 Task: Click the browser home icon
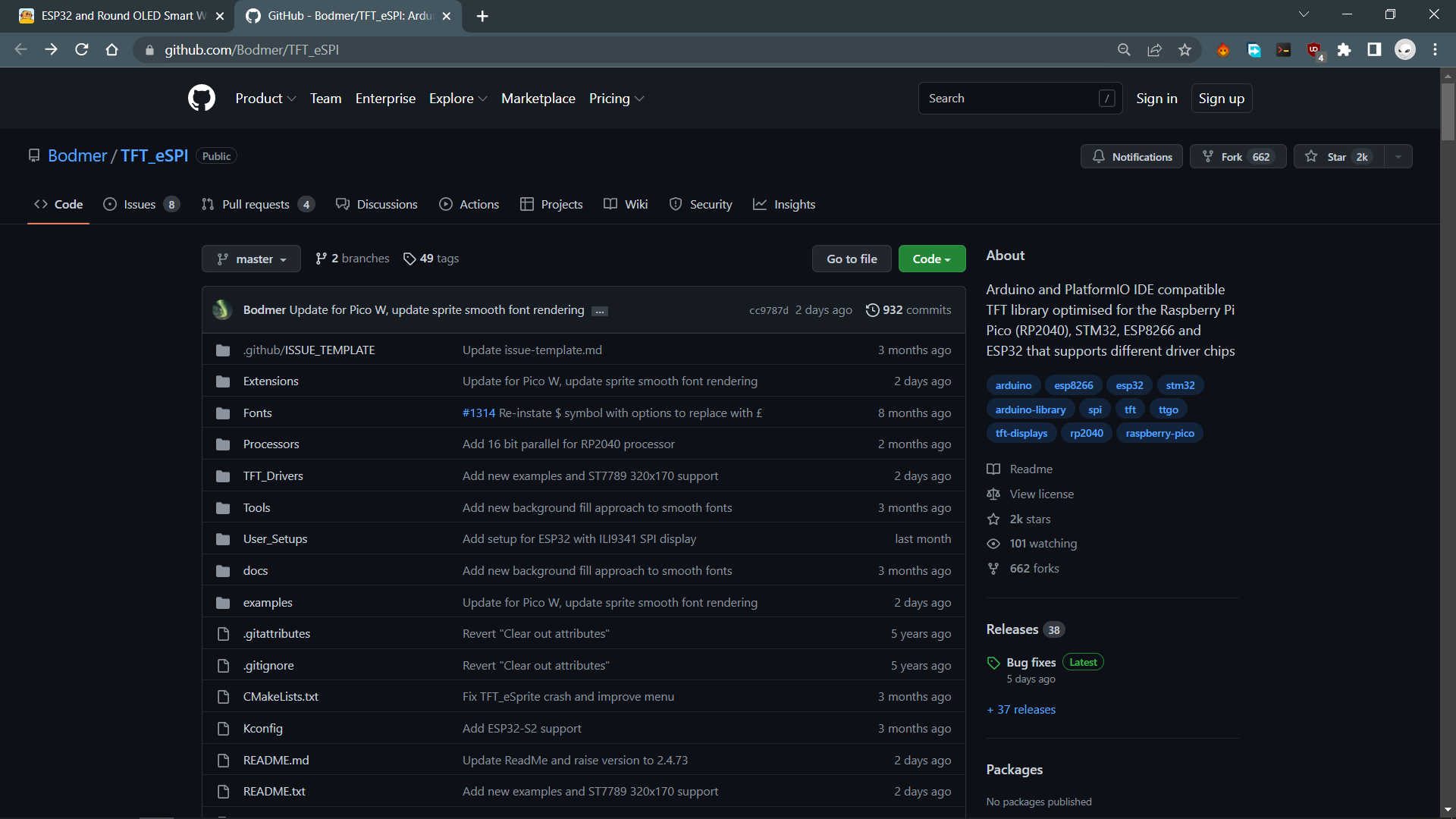[111, 50]
